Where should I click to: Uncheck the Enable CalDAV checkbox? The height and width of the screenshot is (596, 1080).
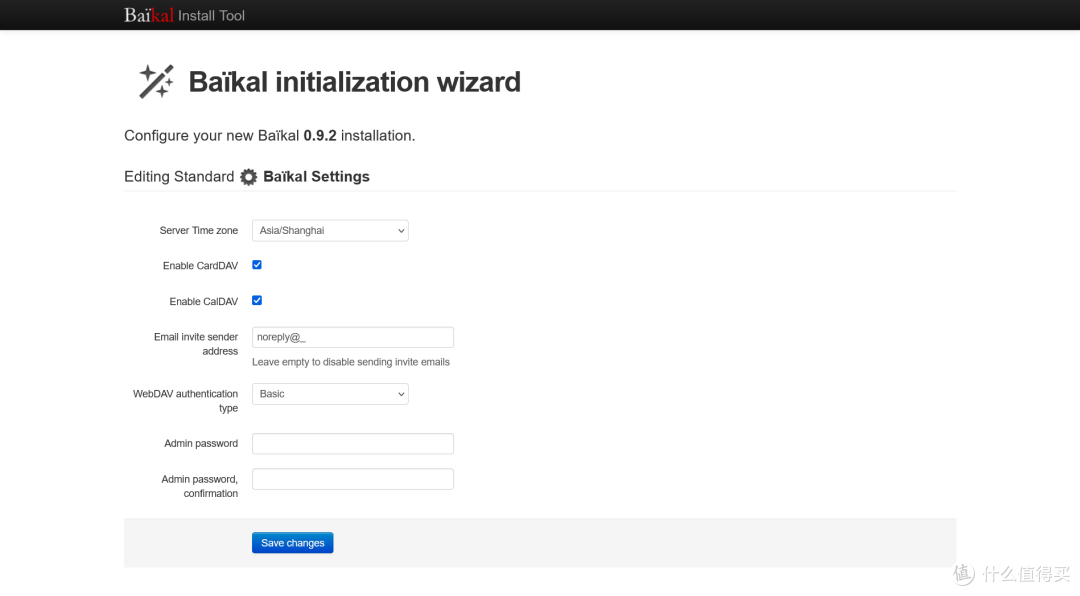point(257,301)
